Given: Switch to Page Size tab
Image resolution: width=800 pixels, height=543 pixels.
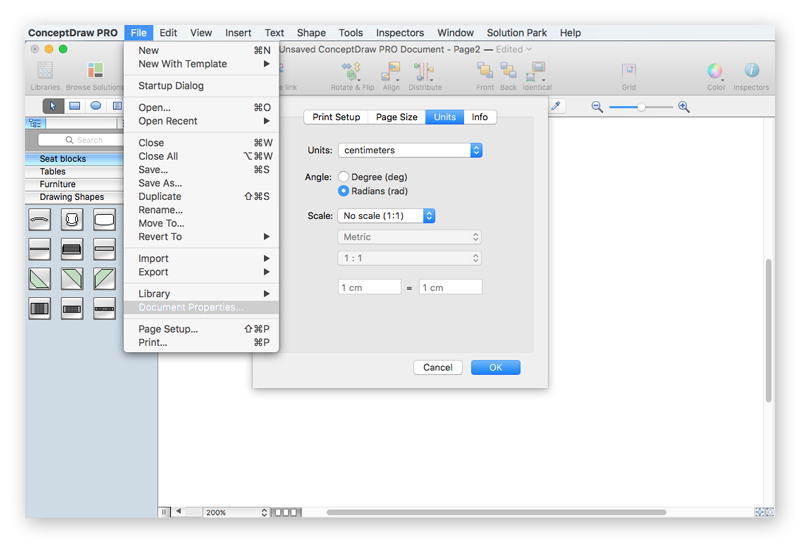Looking at the screenshot, I should 396,117.
